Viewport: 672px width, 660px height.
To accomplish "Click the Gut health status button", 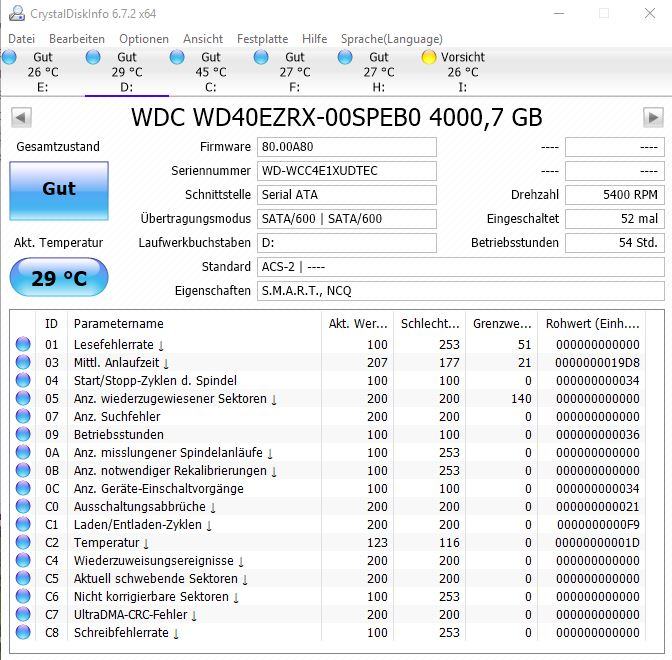I will 59,191.
